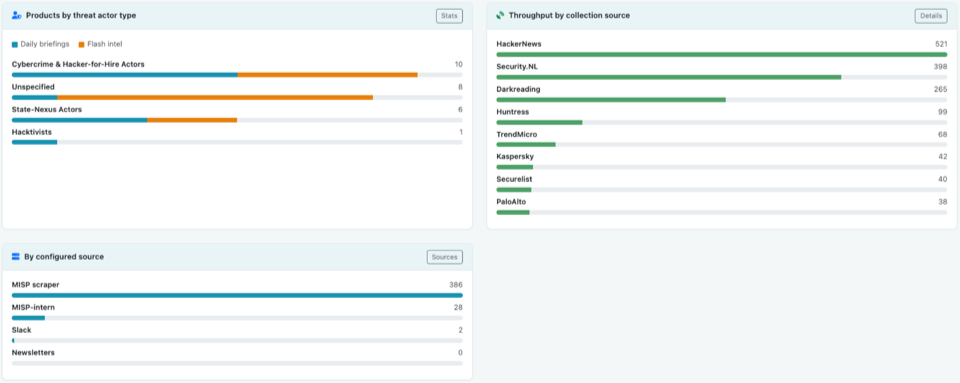Screen dimensions: 960x383
Task: Click the MISP scraper count 386
Action: coord(456,285)
